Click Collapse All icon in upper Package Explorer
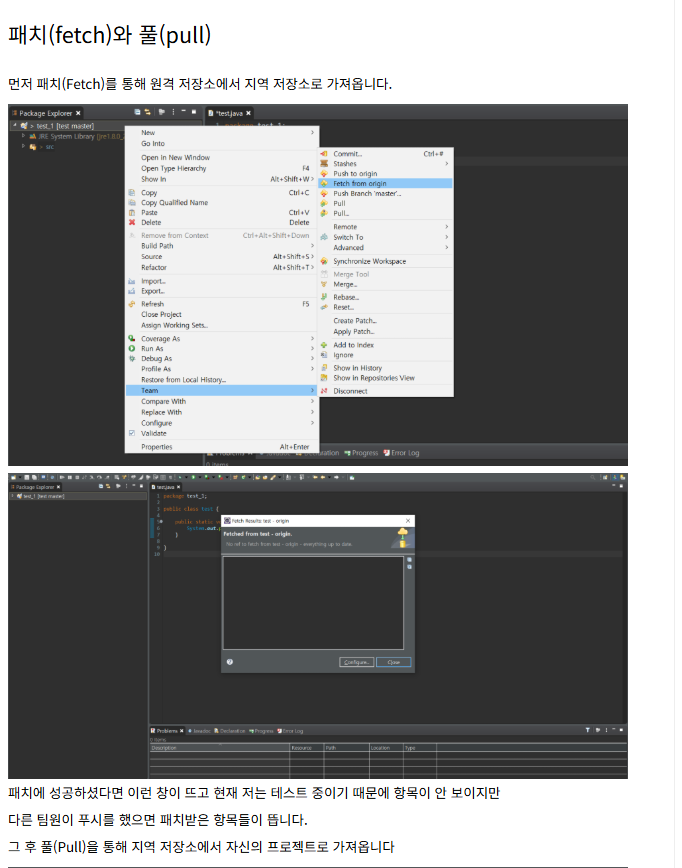This screenshot has height=868, width=682. point(137,112)
